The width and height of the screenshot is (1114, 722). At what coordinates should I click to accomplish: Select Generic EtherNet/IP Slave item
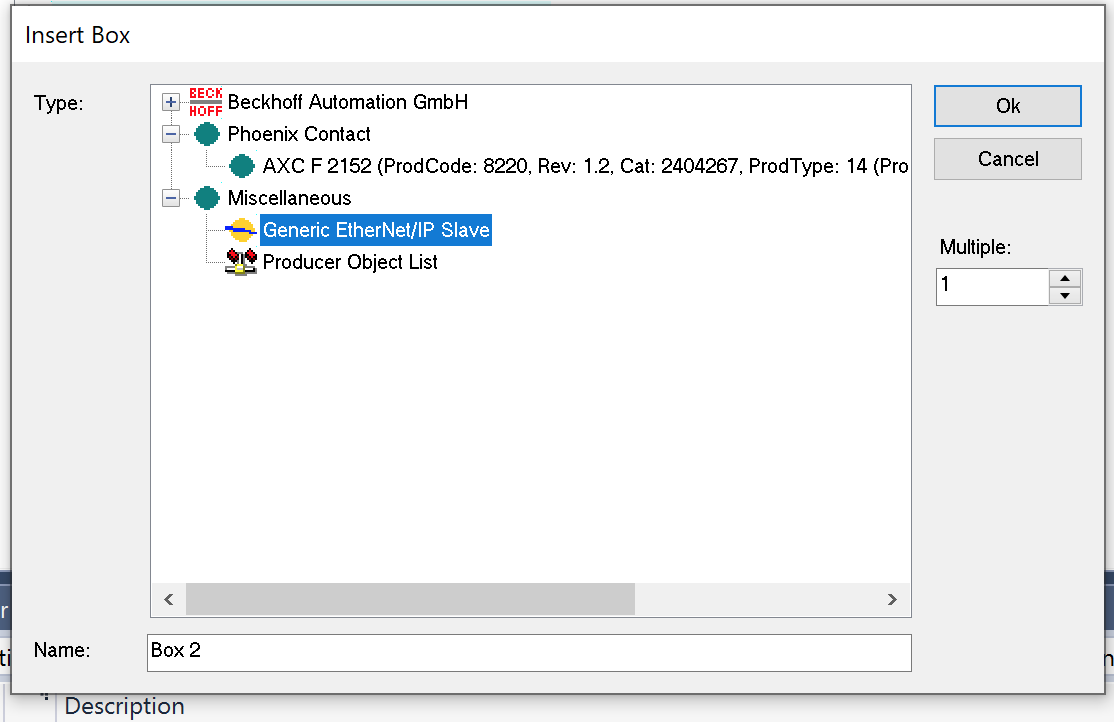coord(376,230)
